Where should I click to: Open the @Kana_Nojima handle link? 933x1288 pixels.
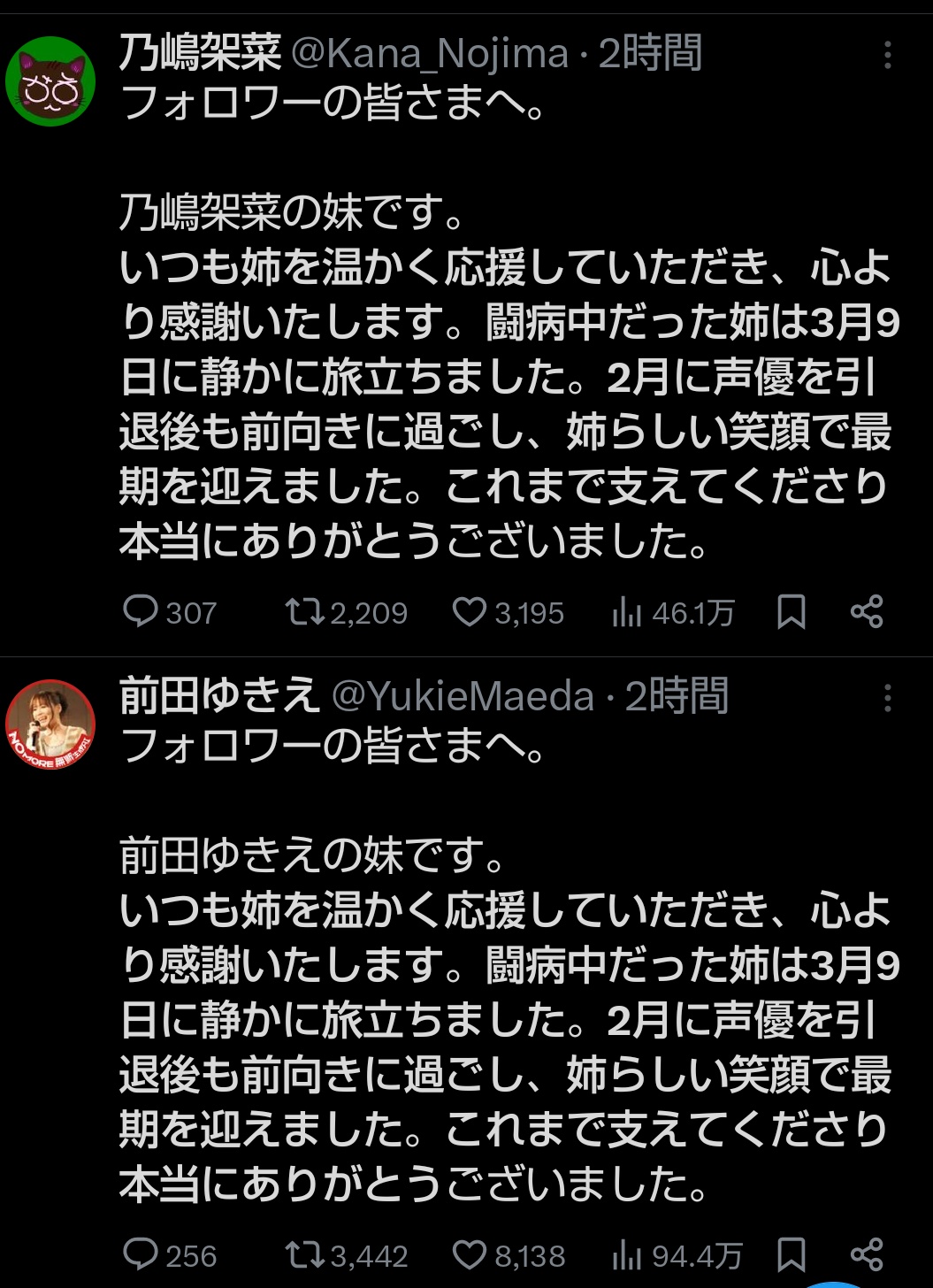coord(429,55)
